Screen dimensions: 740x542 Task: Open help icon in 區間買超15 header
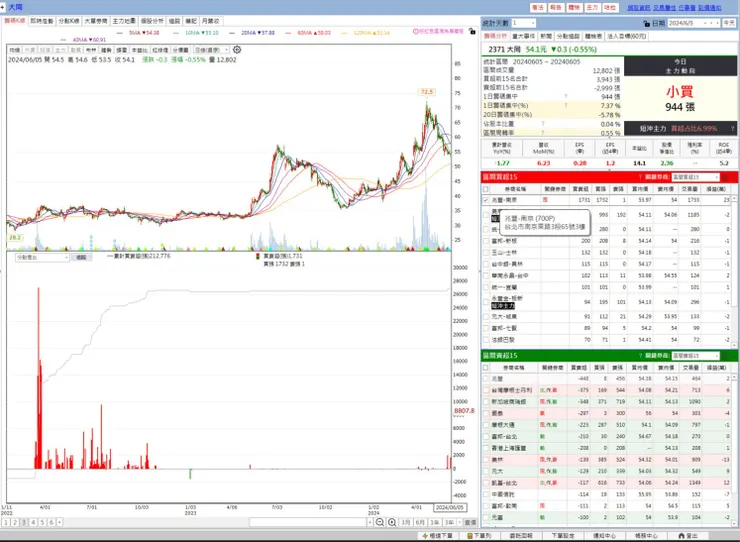click(640, 177)
